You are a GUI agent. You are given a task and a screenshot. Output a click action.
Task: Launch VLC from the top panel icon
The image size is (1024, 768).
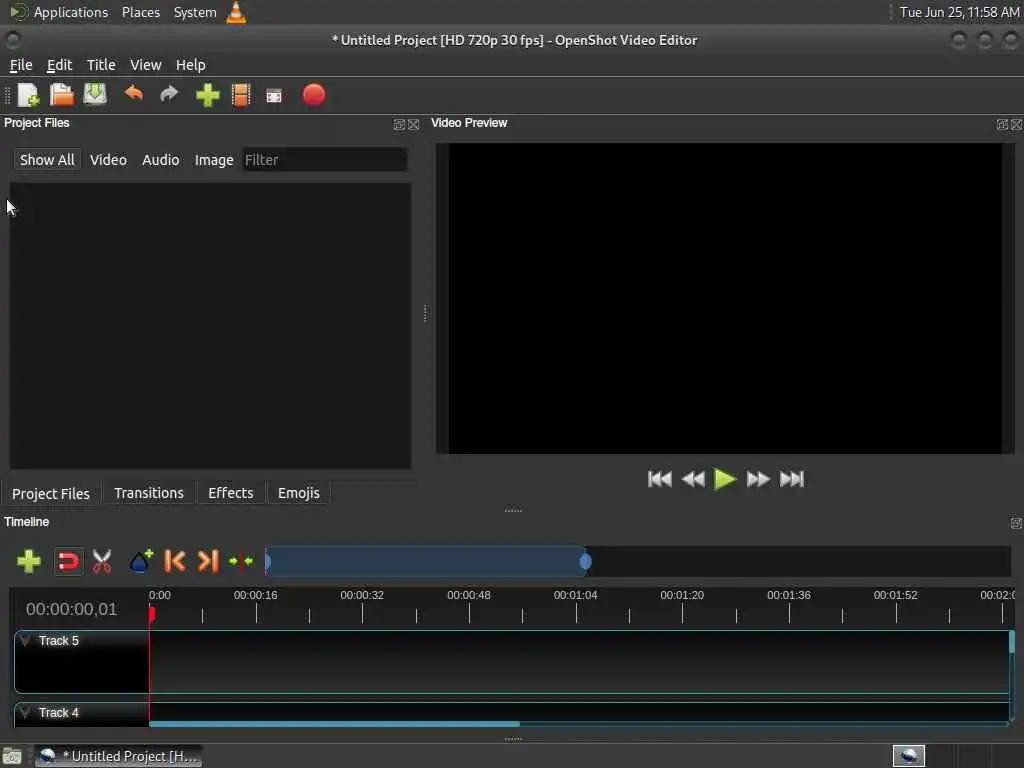click(236, 12)
